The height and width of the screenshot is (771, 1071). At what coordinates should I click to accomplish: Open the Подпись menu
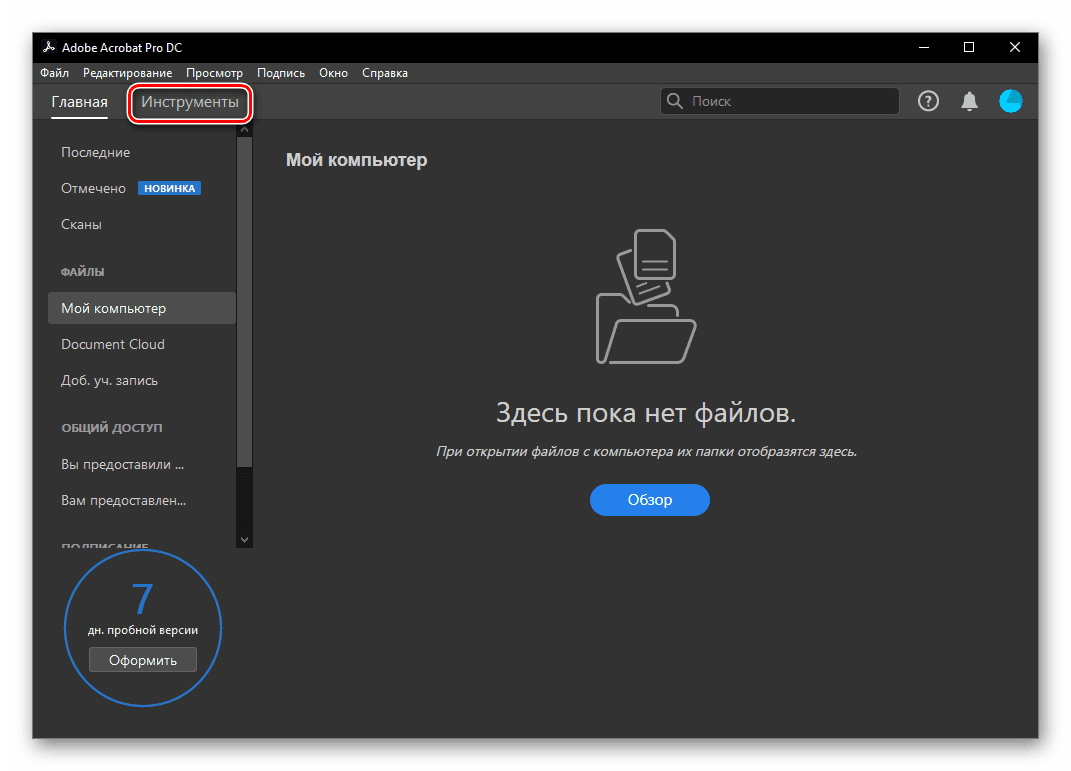281,73
